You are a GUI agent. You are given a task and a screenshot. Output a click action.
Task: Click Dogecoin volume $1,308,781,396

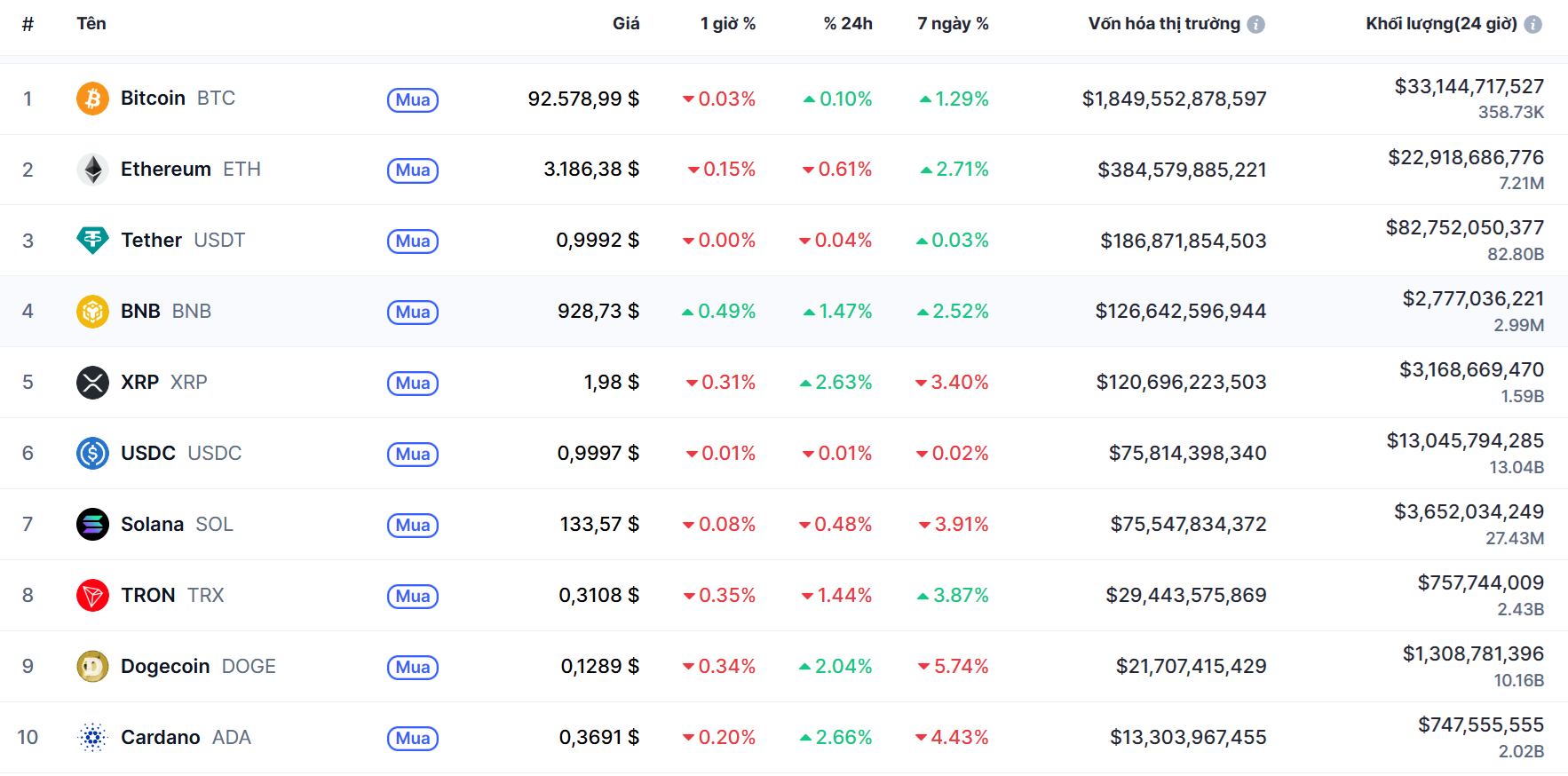(1473, 654)
